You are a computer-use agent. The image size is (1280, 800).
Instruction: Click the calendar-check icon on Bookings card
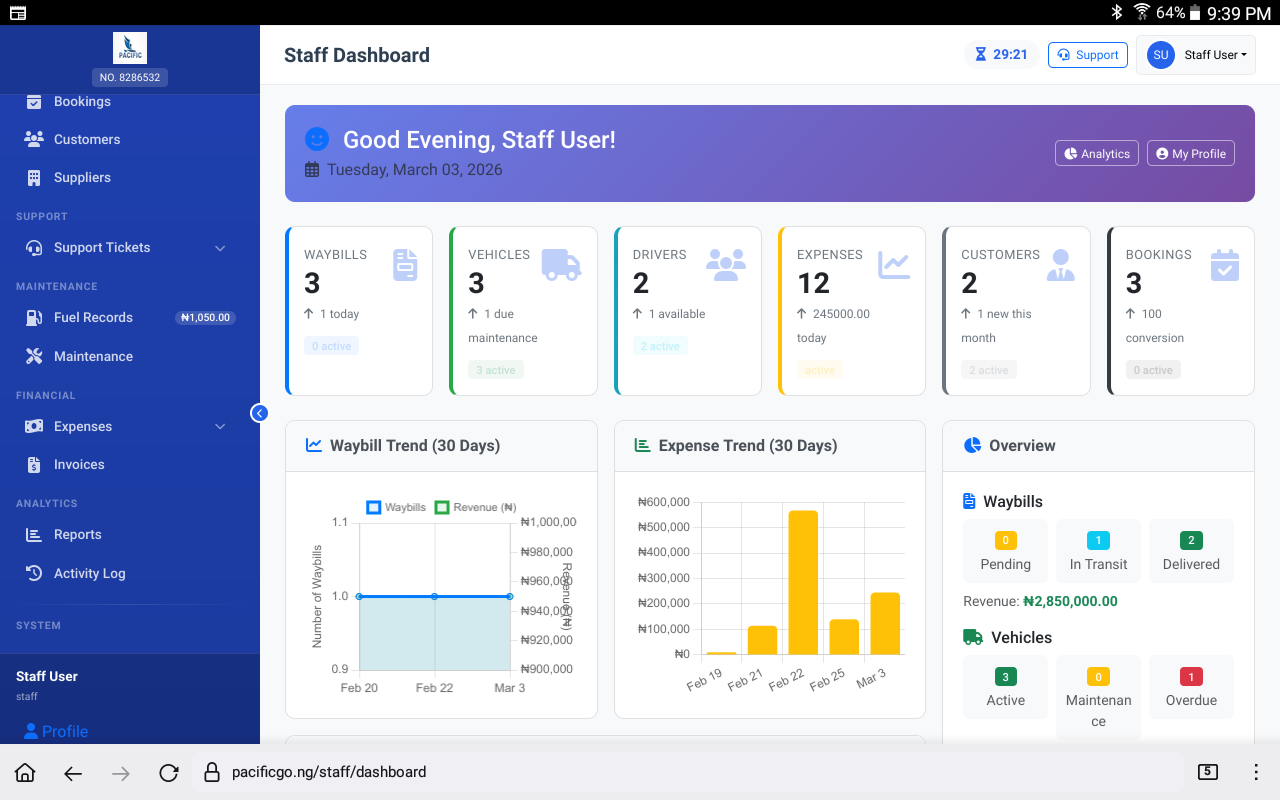click(x=1224, y=265)
